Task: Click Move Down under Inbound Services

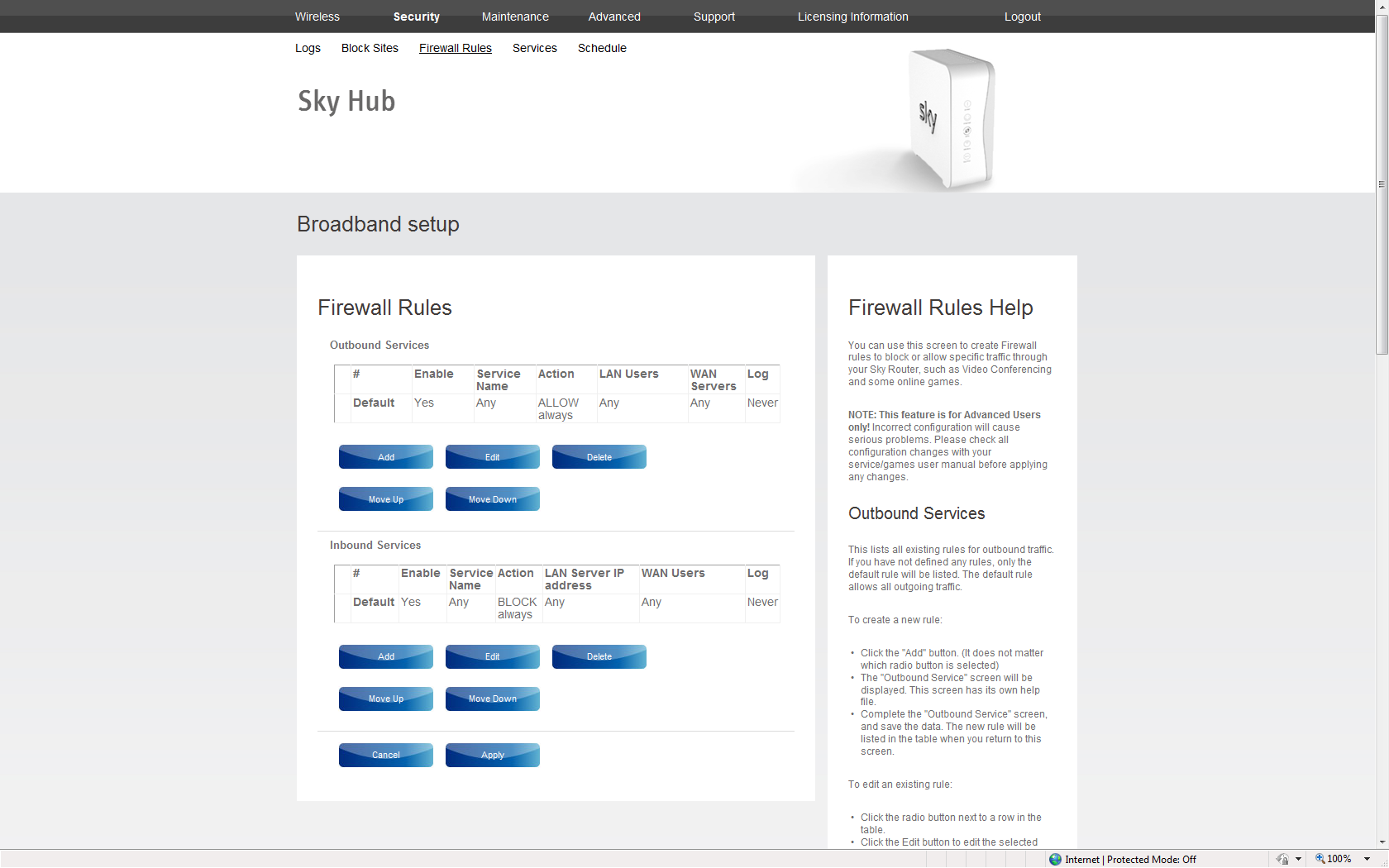Action: click(x=493, y=699)
